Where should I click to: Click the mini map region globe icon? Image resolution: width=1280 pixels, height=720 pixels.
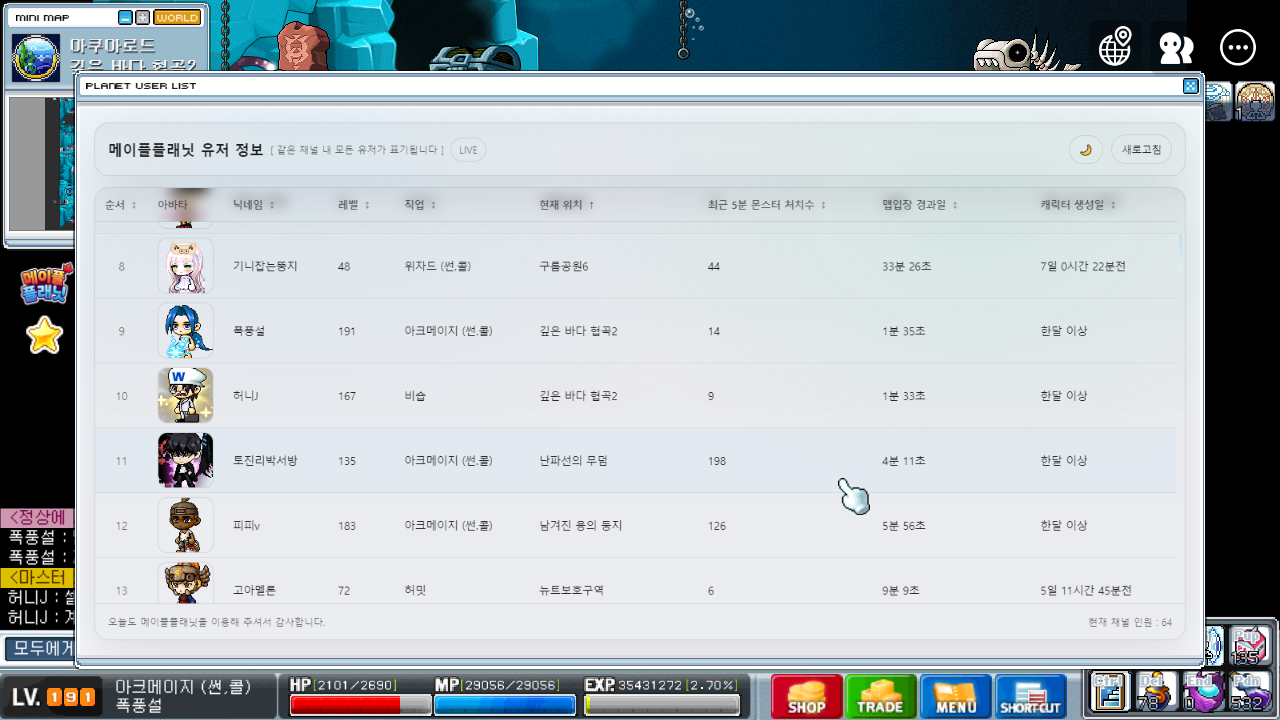[35, 57]
